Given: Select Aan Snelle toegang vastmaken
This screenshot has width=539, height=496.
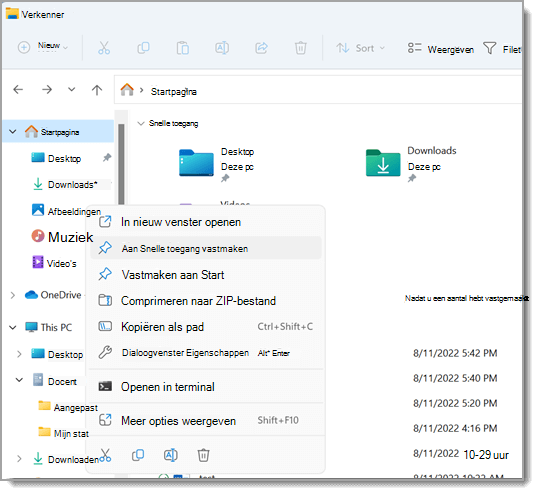Looking at the screenshot, I should tap(206, 248).
